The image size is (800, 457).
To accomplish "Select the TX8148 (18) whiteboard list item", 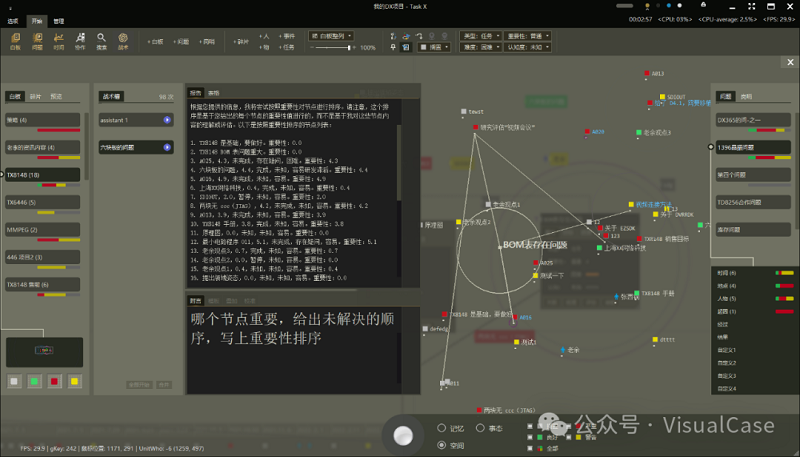I will (40, 175).
